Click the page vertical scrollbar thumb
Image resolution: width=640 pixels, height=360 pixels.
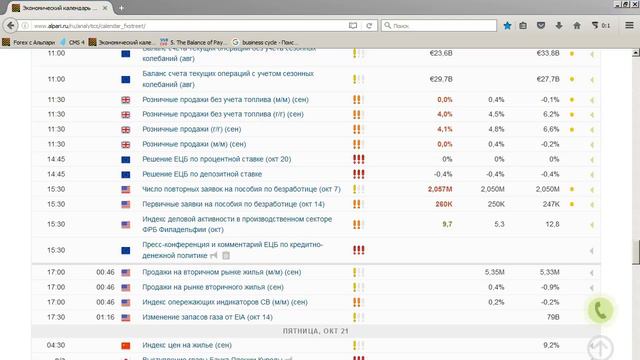point(636,252)
